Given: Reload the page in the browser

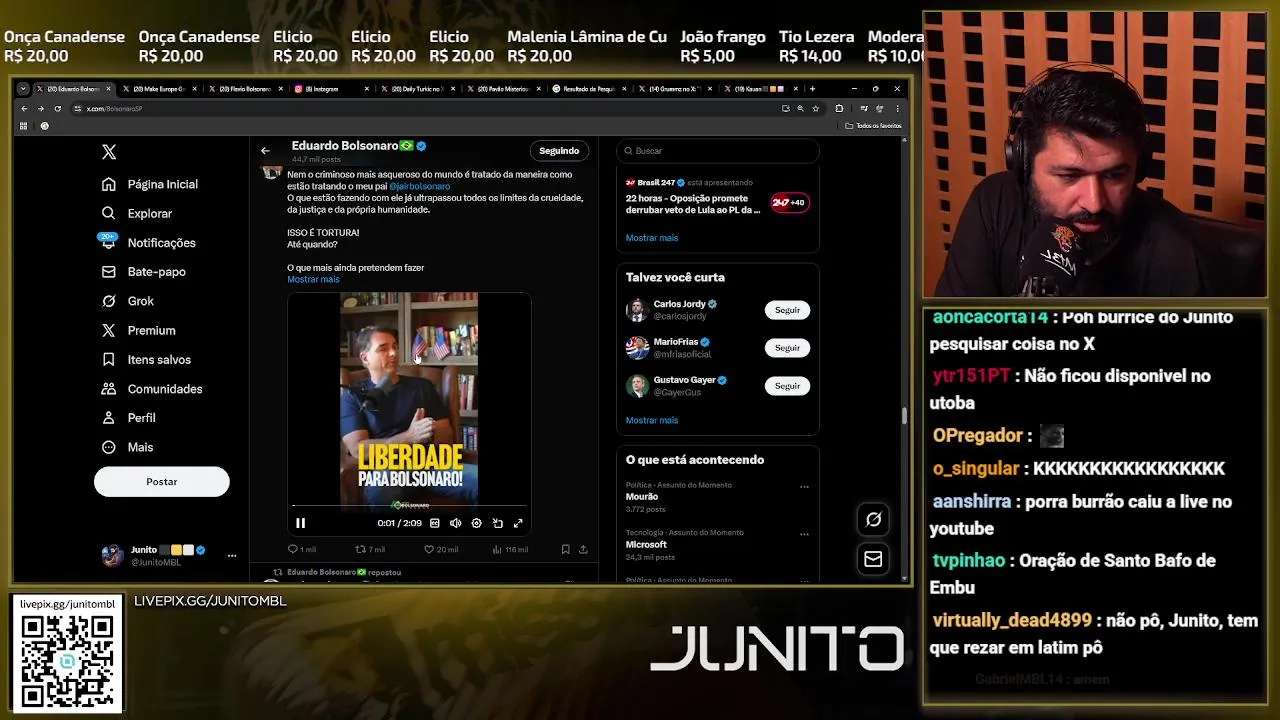Looking at the screenshot, I should point(57,108).
